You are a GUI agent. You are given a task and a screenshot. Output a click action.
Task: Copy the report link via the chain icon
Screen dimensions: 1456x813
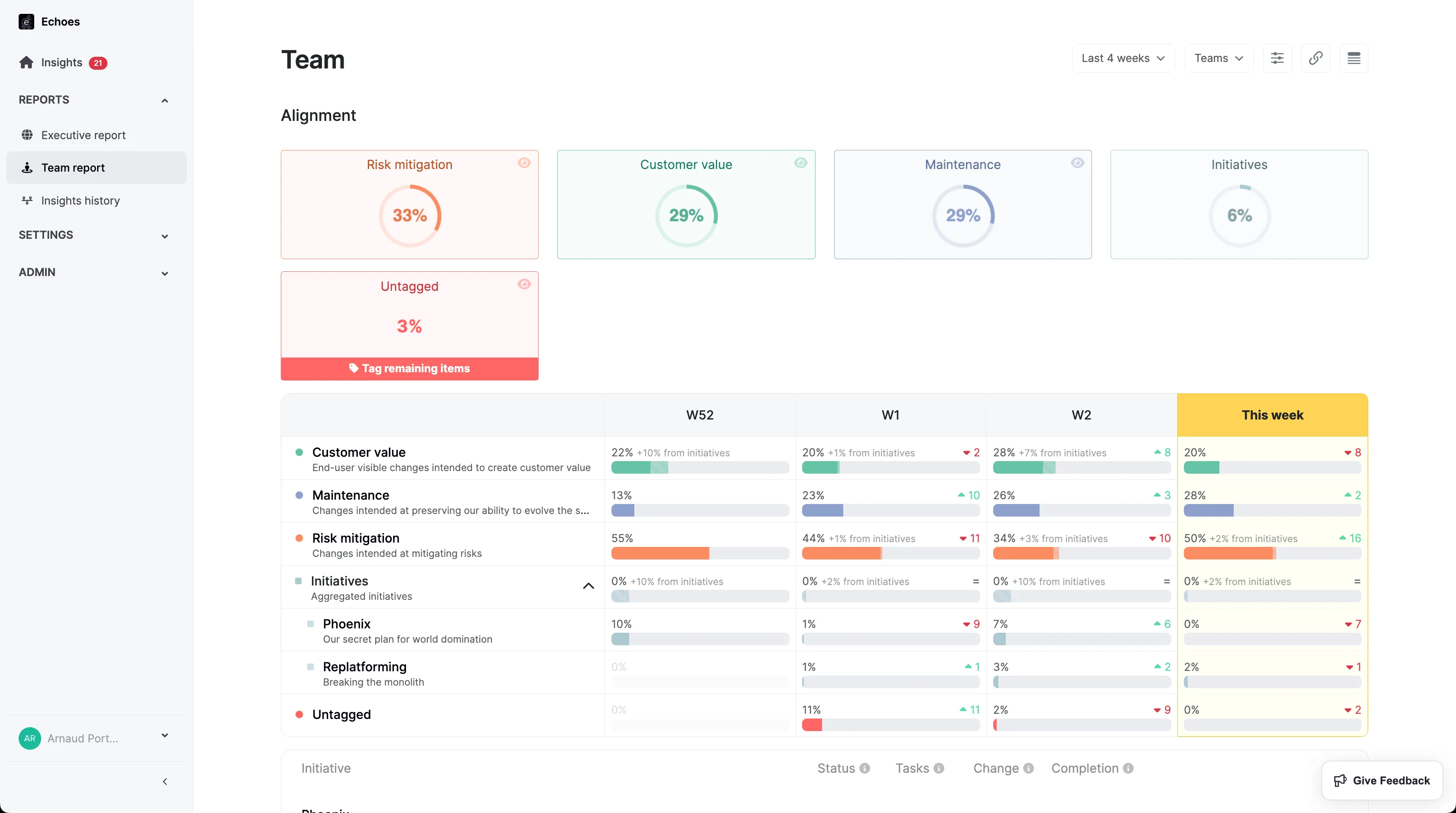(x=1316, y=58)
